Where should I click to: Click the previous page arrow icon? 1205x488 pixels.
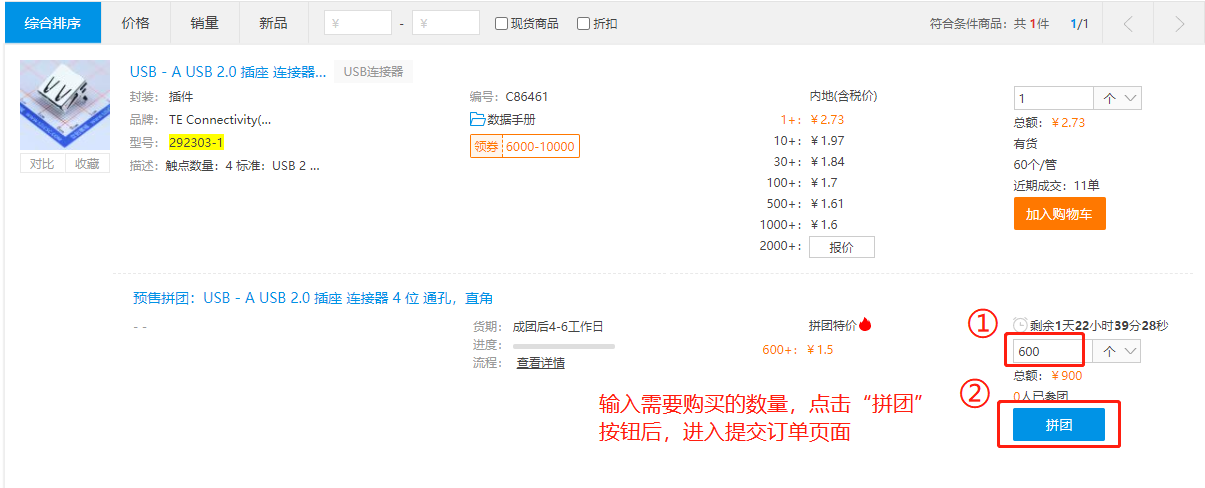click(1128, 23)
